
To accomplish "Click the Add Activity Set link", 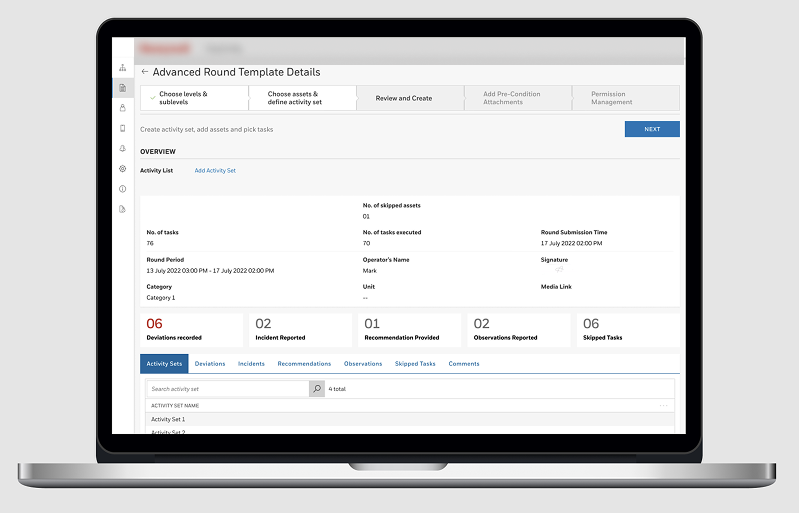I will pyautogui.click(x=215, y=171).
